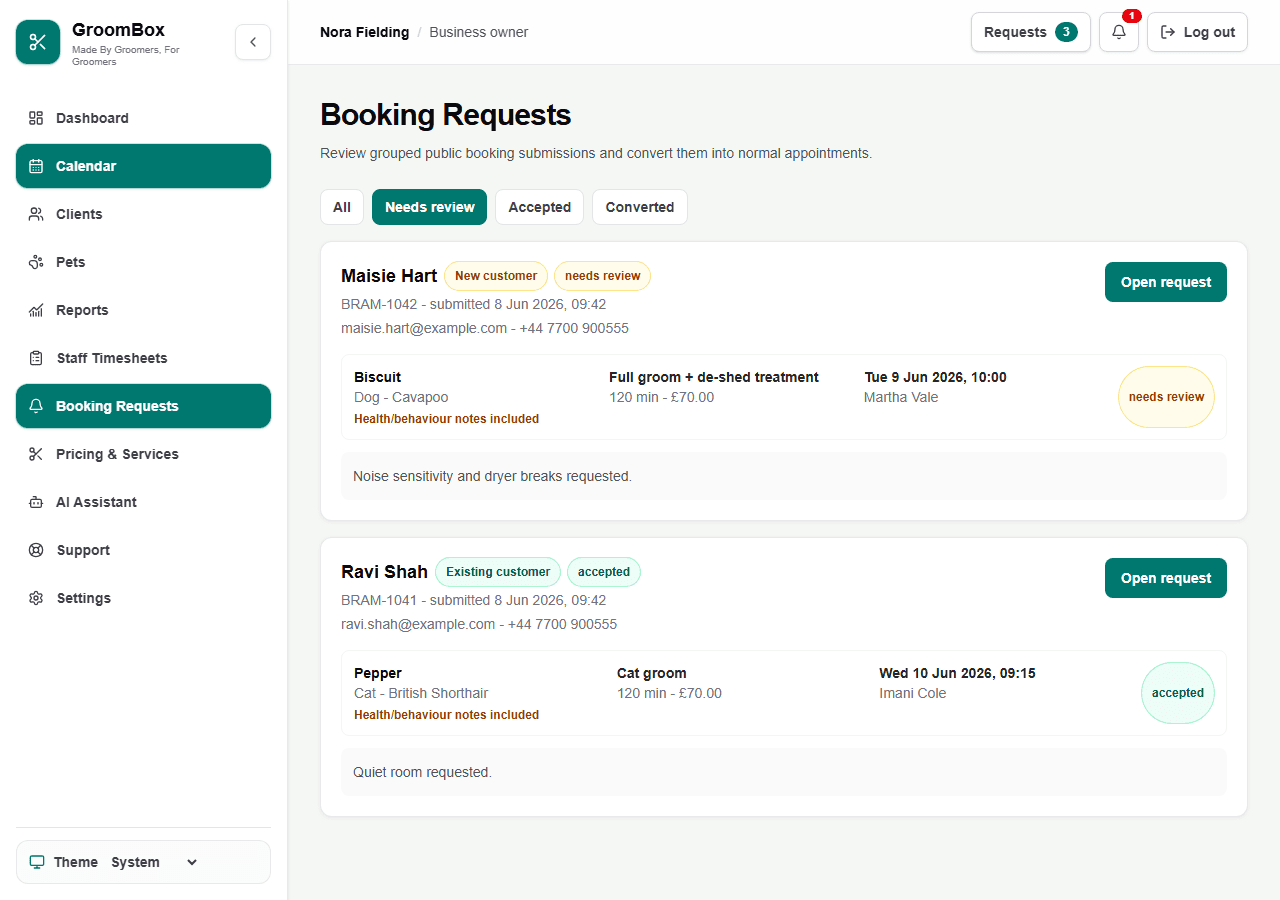Open notifications bell in the top bar
Image resolution: width=1280 pixels, height=900 pixels.
(x=1119, y=32)
